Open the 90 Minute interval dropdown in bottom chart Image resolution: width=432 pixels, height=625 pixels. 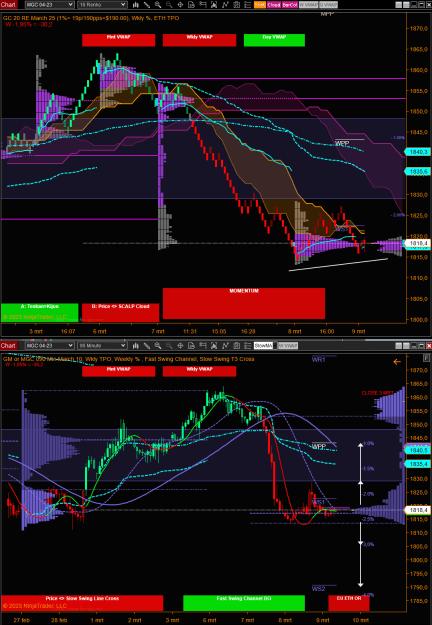coord(102,346)
